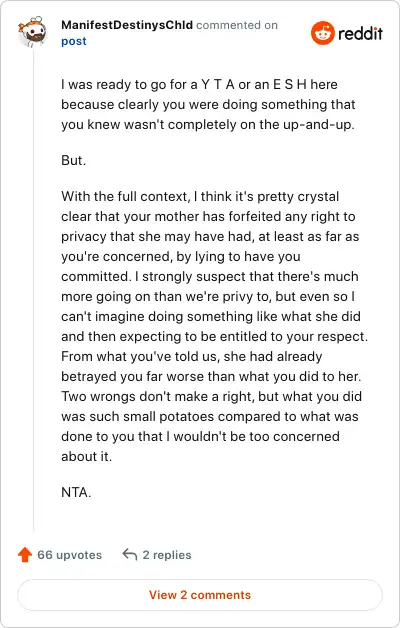The image size is (400, 628).
Task: Open ManifestDestinysChld's avatar image
Action: (32, 32)
